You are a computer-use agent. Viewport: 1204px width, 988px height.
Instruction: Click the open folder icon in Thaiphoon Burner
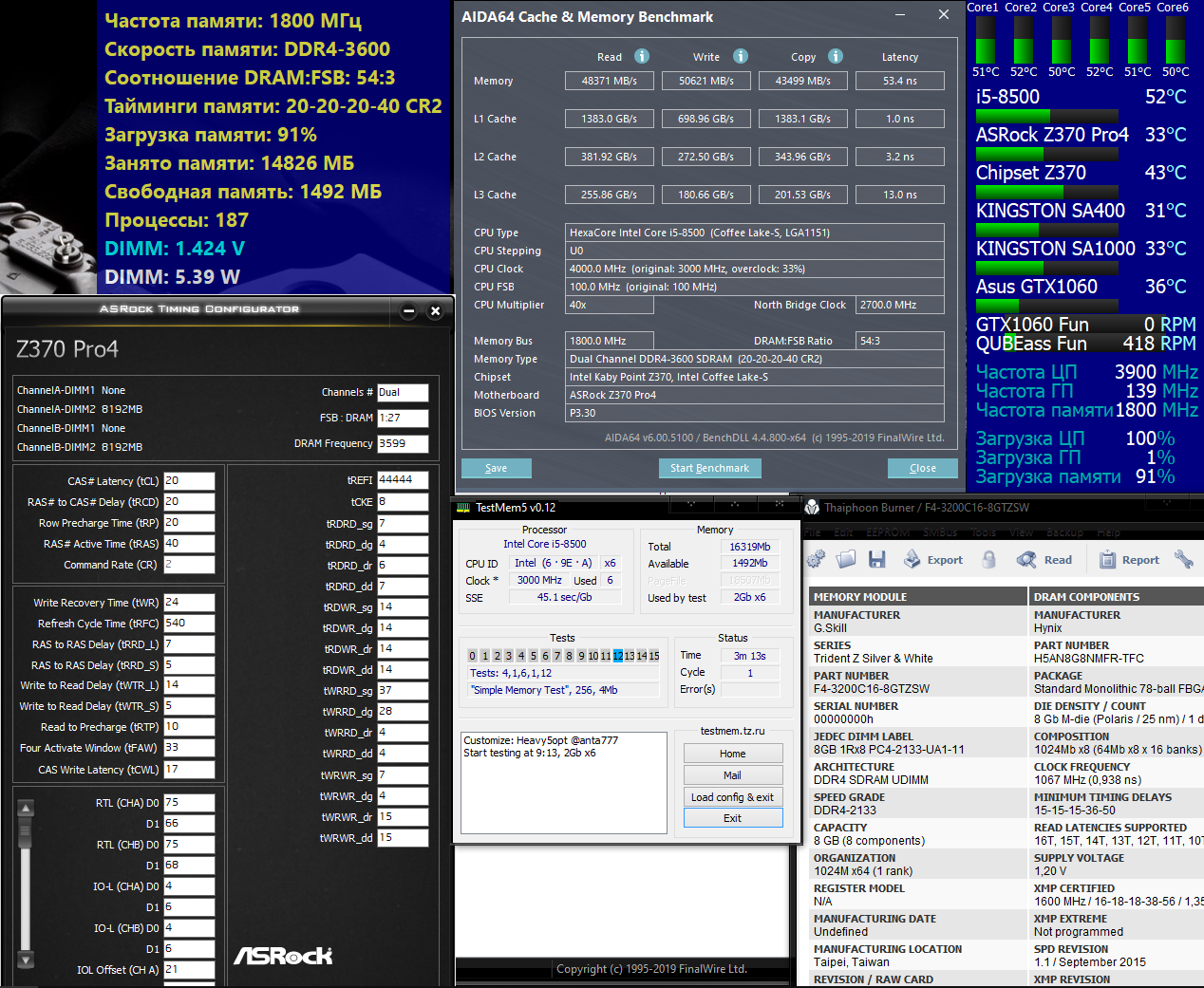847,559
